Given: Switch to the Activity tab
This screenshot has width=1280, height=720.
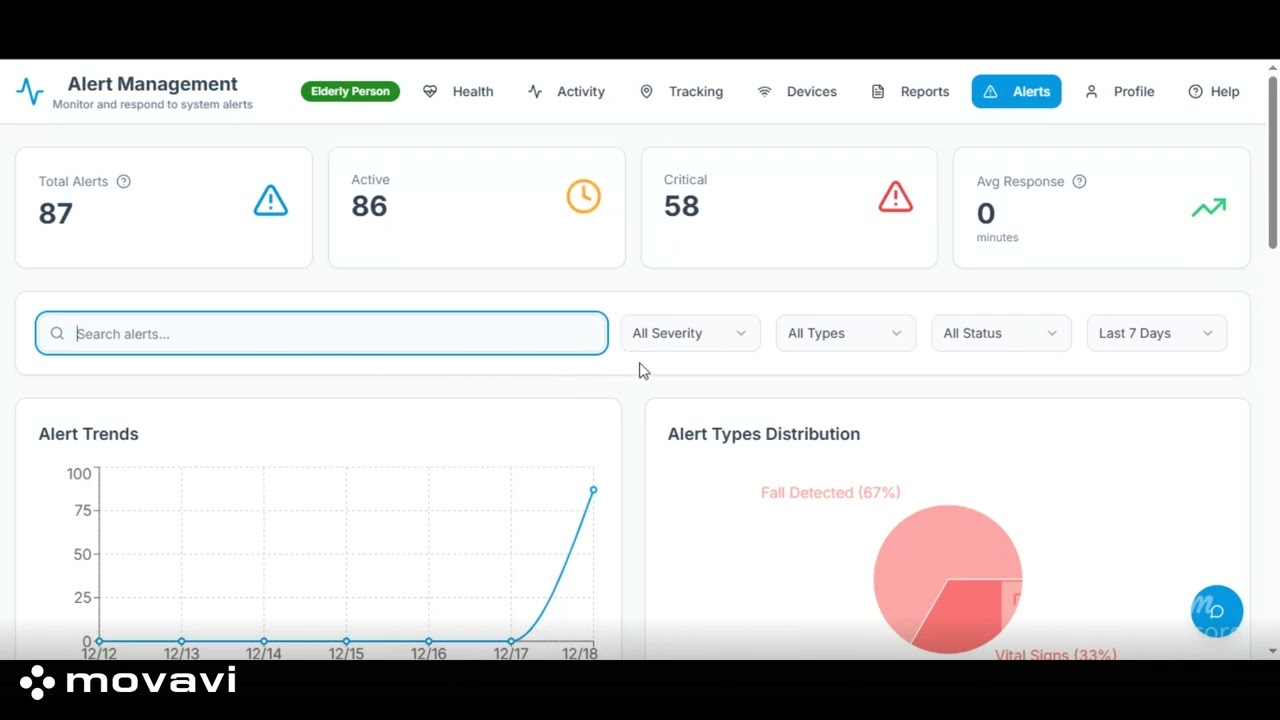Looking at the screenshot, I should coord(566,91).
